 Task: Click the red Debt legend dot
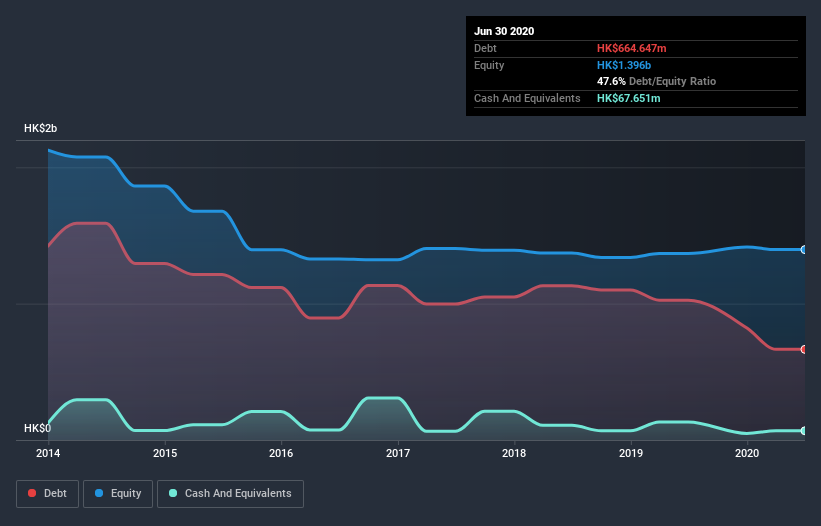32,493
